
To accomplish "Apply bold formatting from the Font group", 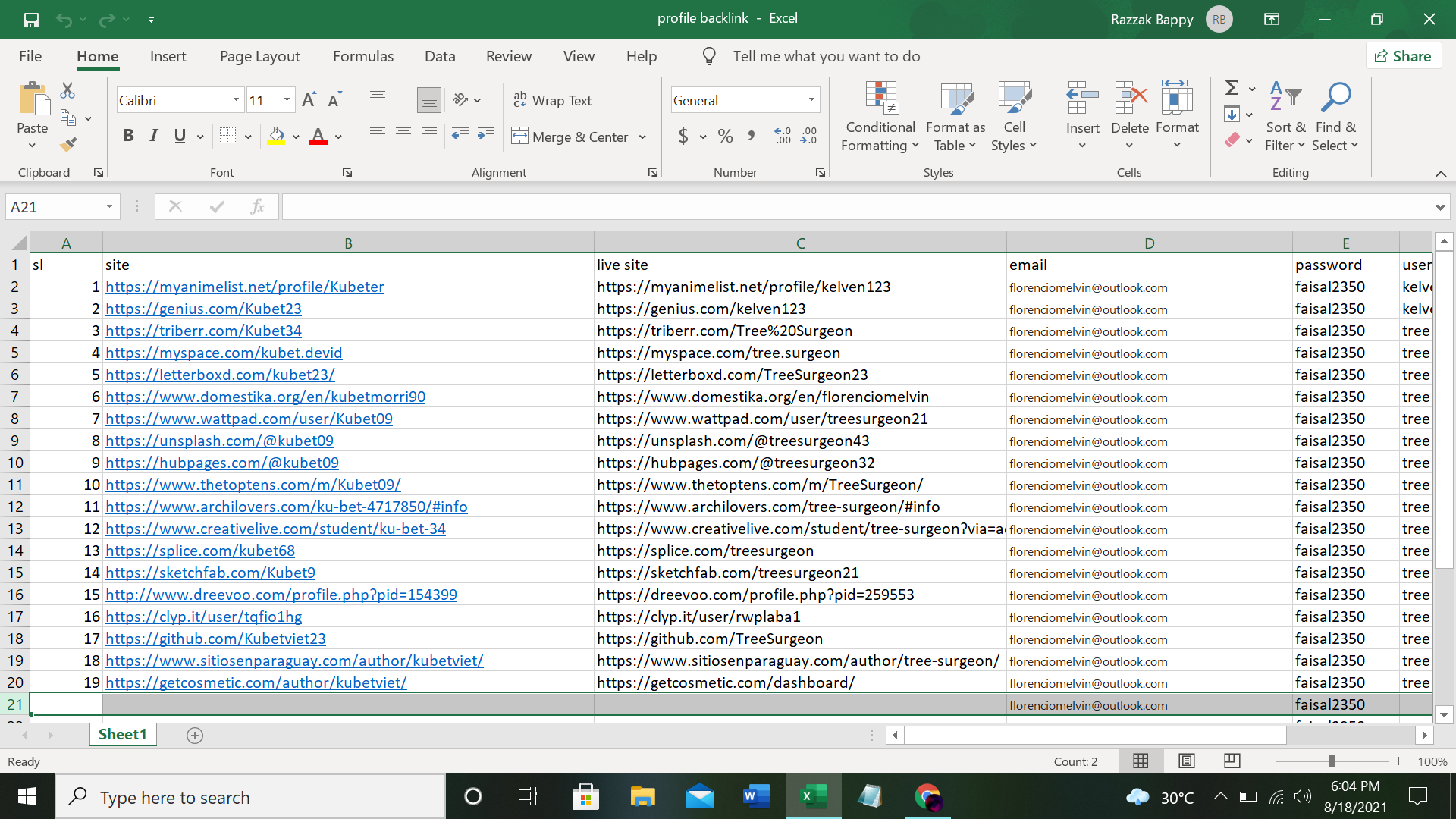I will [x=128, y=136].
